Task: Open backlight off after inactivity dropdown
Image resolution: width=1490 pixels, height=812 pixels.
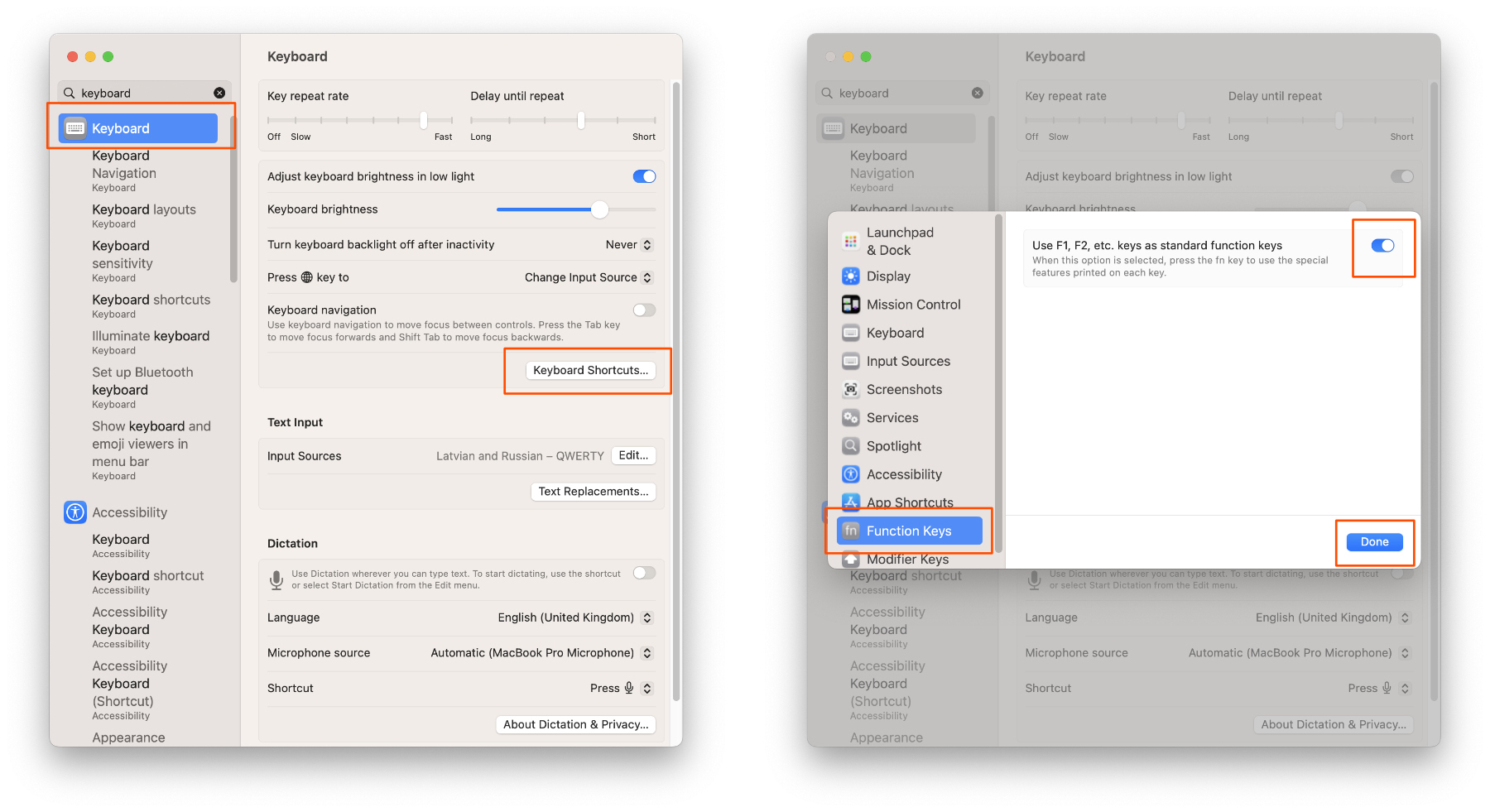Action: point(629,245)
